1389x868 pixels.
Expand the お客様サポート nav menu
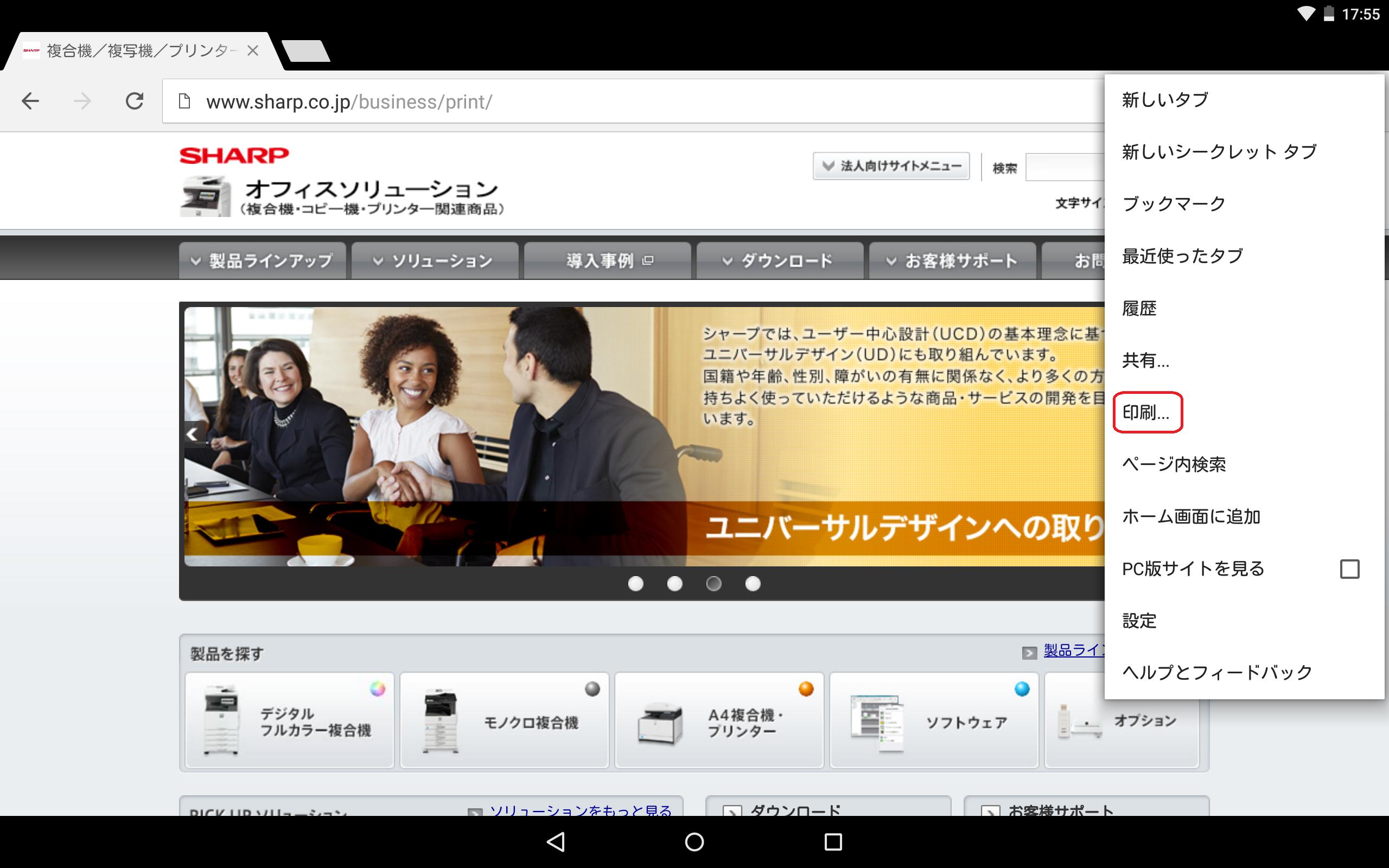coord(952,260)
